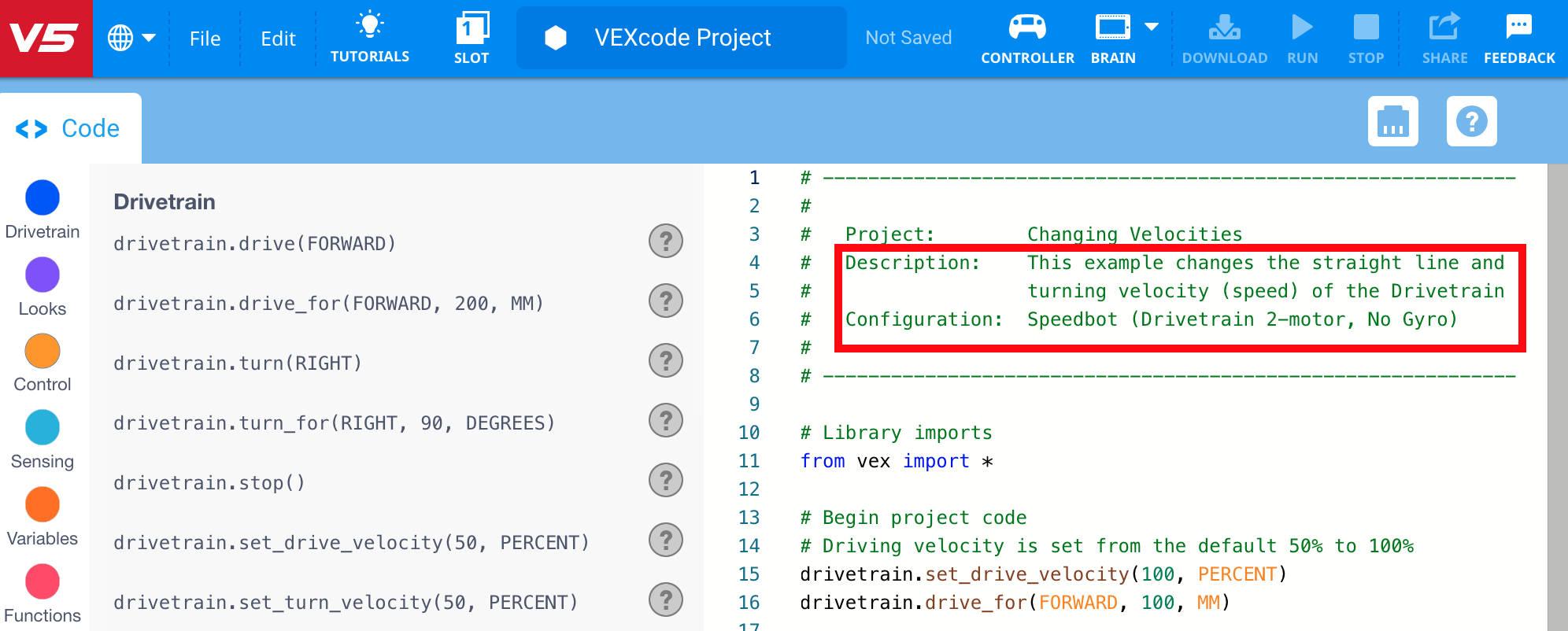Viewport: 1568px width, 631px height.
Task: Run the current project
Action: point(1303,35)
